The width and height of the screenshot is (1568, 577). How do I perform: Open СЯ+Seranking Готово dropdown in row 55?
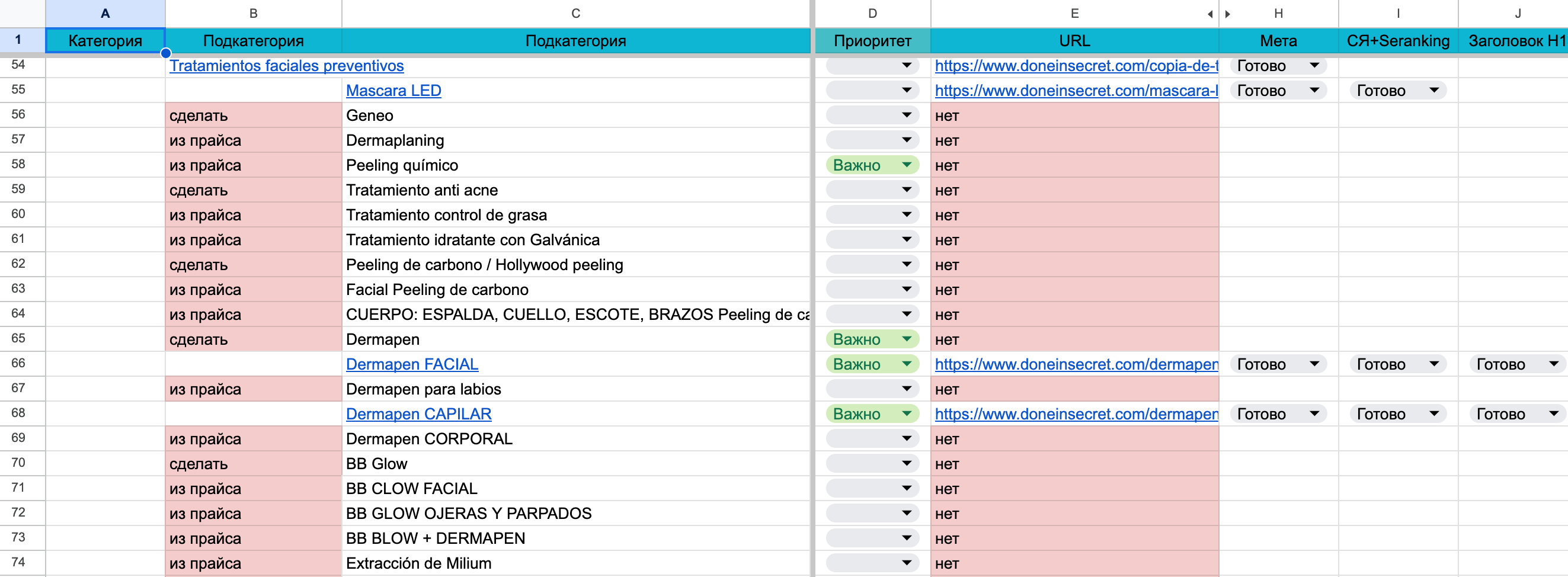click(x=1433, y=91)
